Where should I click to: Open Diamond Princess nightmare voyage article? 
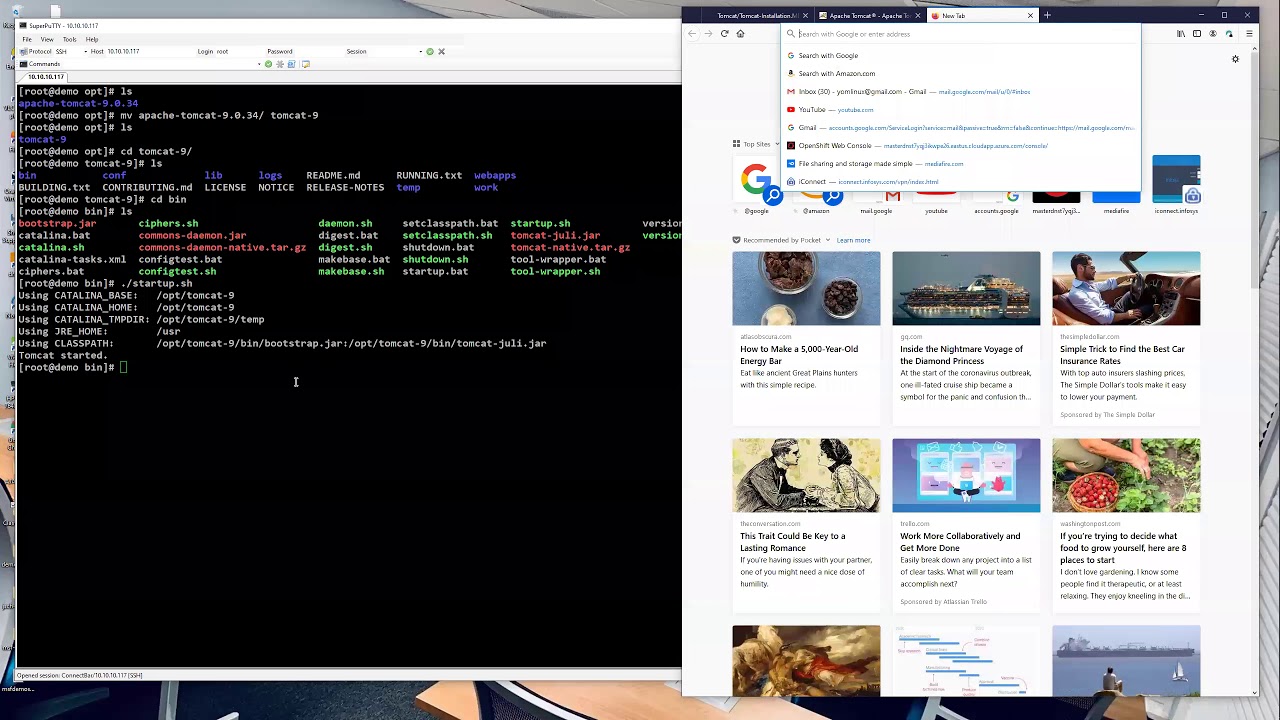[x=966, y=338]
